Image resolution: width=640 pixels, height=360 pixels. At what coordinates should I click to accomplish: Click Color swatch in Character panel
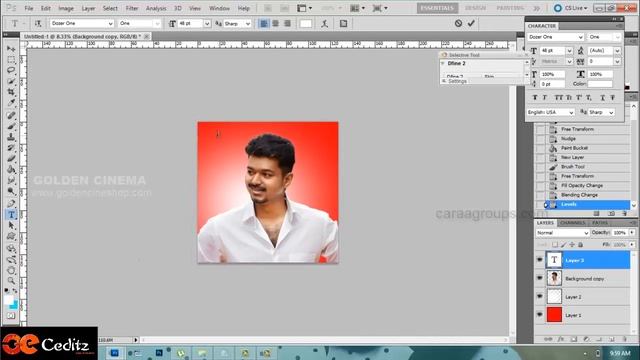pyautogui.click(x=600, y=84)
